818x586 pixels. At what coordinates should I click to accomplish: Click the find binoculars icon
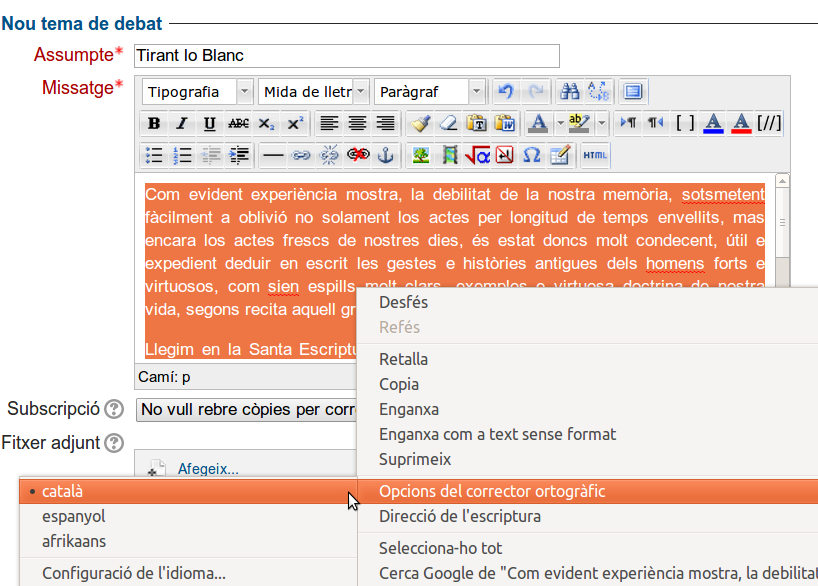[570, 91]
